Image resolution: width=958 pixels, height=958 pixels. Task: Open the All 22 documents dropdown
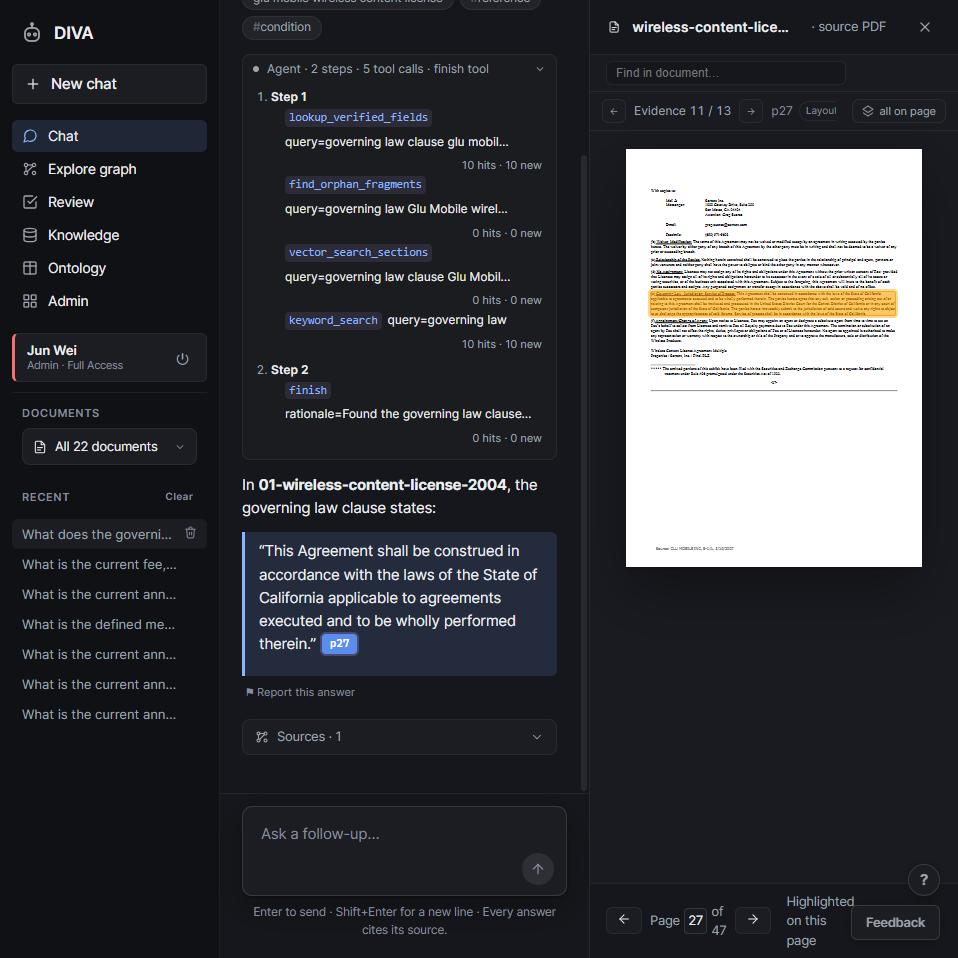pos(109,447)
